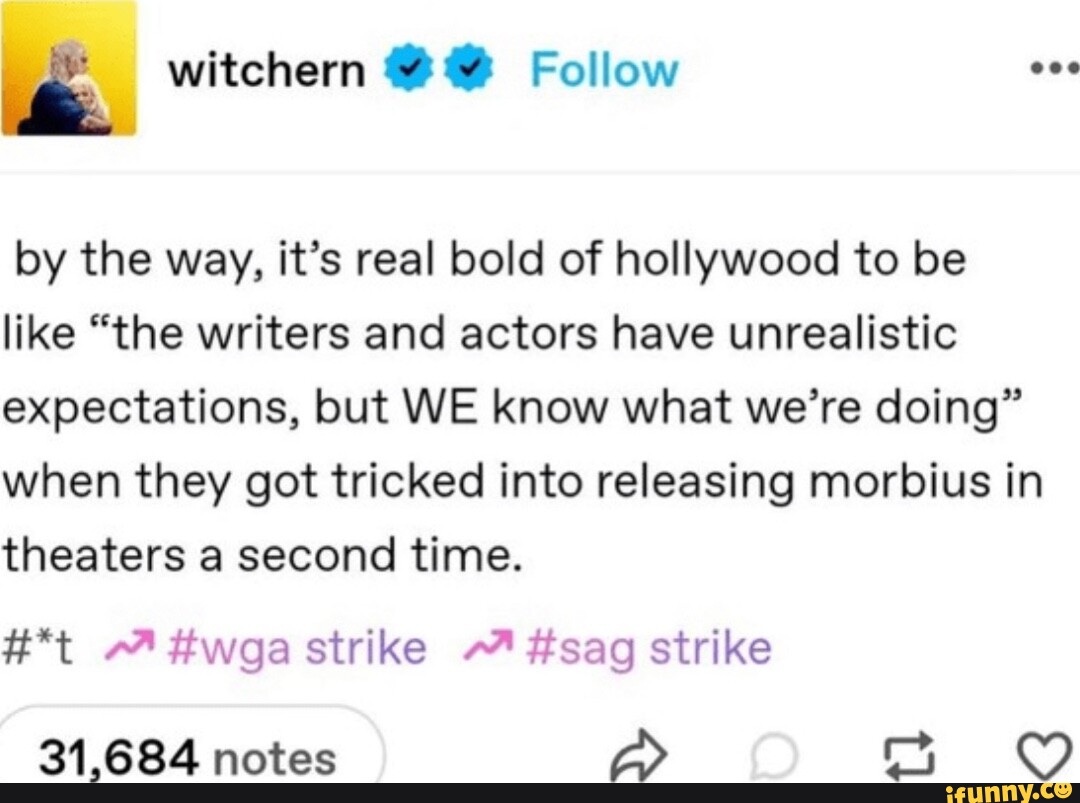Open the #*t tag
Viewport: 1080px width, 803px height.
39,648
